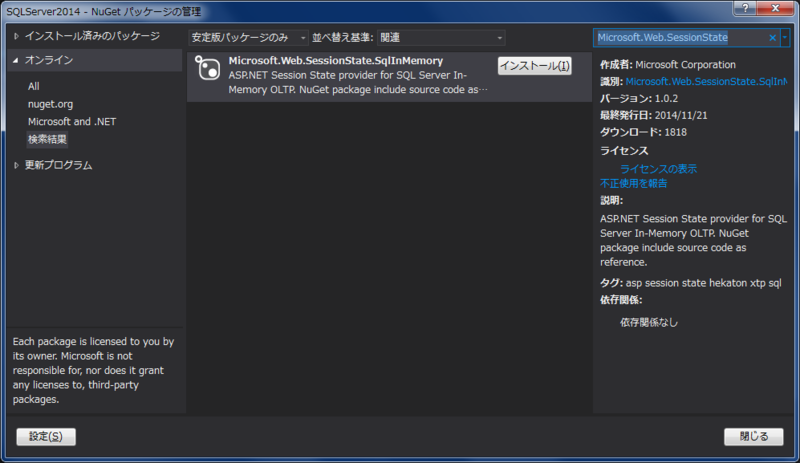Click the package description text in results list
Image resolution: width=800 pixels, height=463 pixels.
tap(358, 83)
